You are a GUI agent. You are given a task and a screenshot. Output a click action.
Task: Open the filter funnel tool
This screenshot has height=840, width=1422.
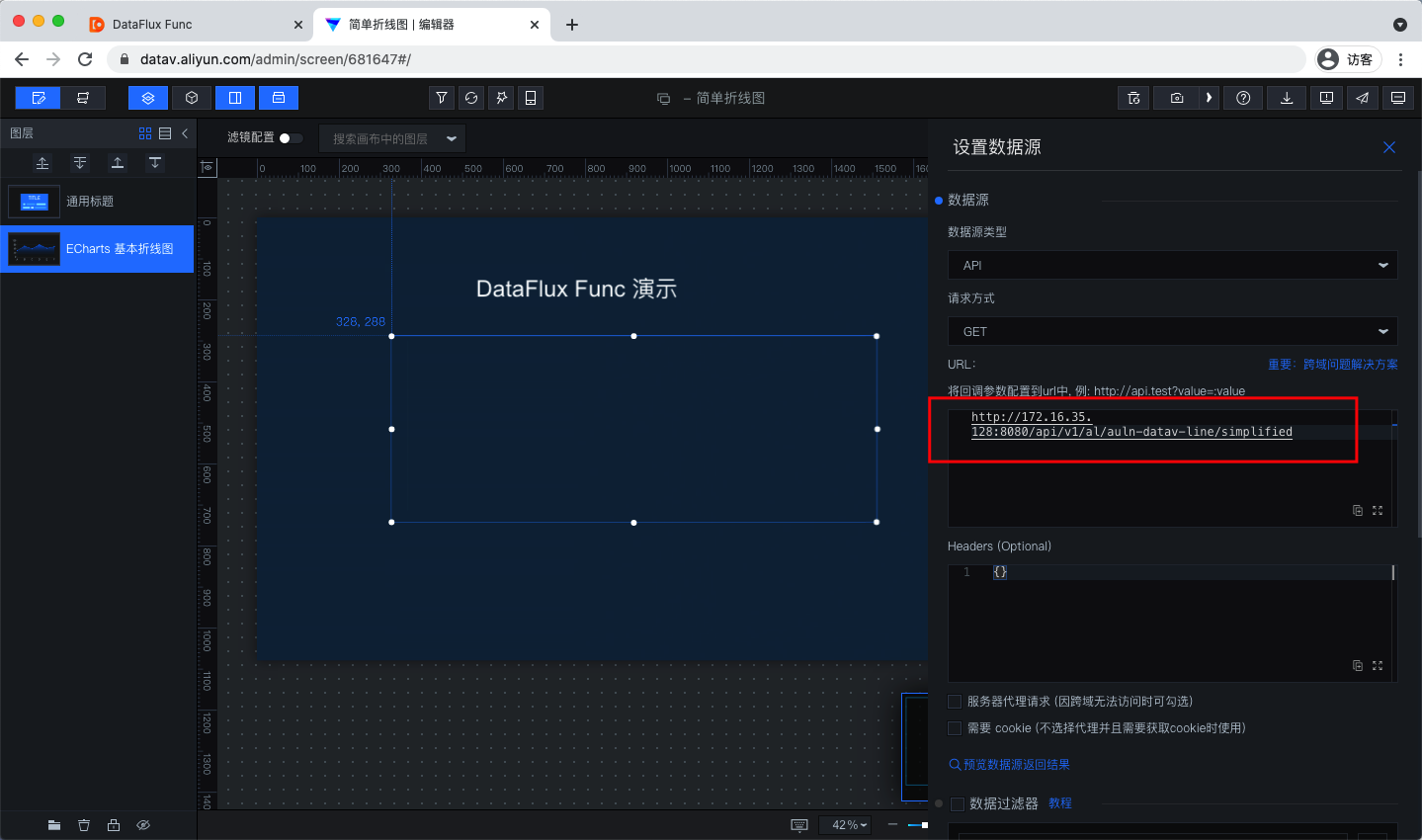(x=442, y=98)
